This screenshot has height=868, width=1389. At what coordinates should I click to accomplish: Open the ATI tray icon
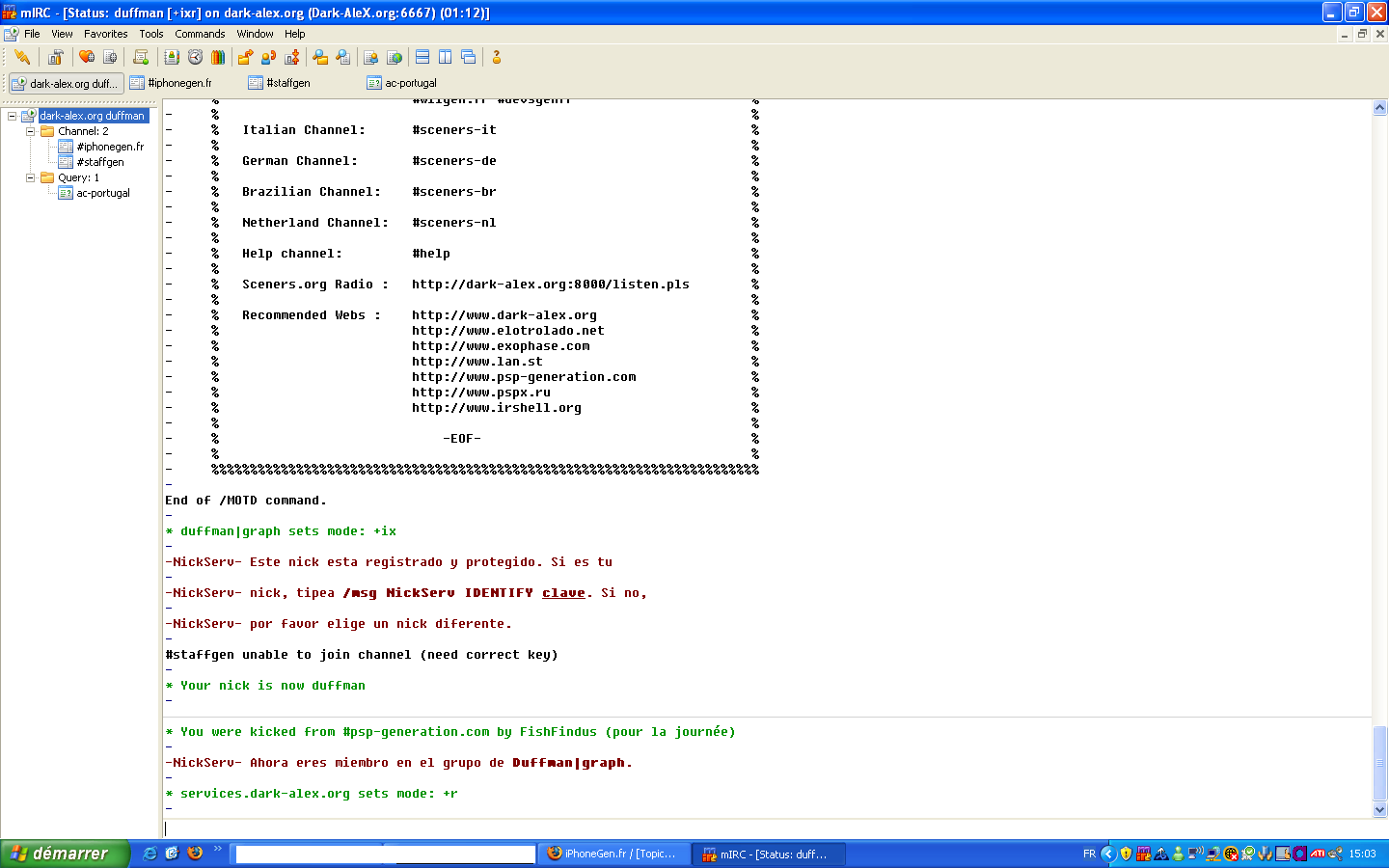point(1317,854)
